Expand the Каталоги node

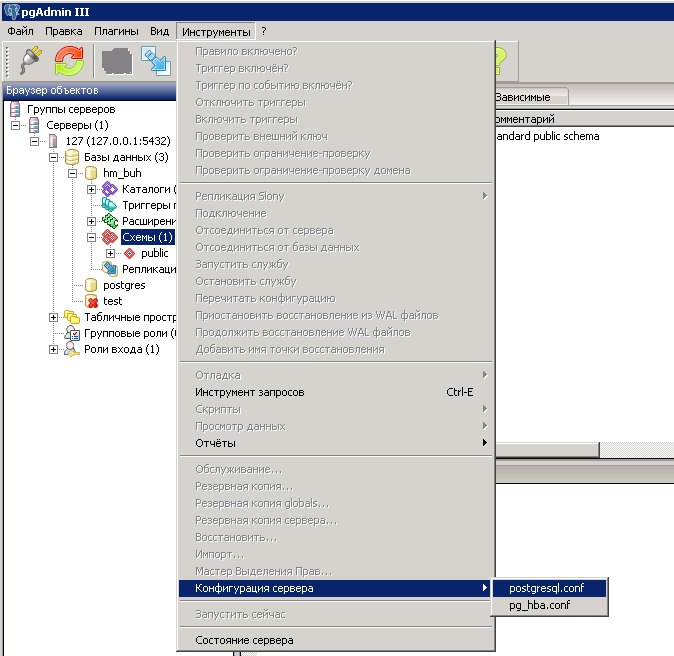(x=91, y=190)
